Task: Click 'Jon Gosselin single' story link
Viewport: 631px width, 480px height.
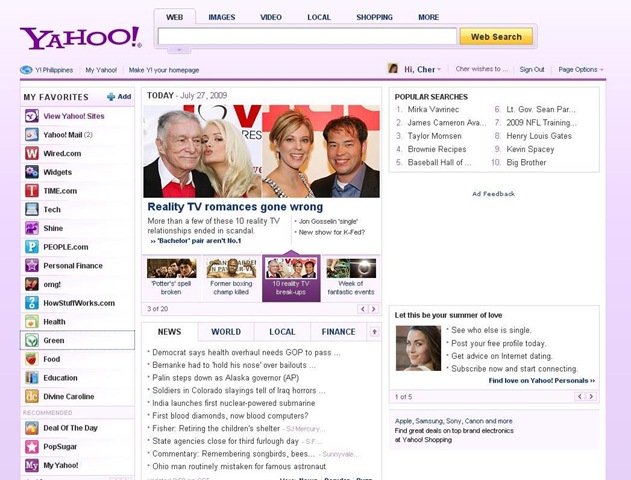Action: [x=328, y=221]
